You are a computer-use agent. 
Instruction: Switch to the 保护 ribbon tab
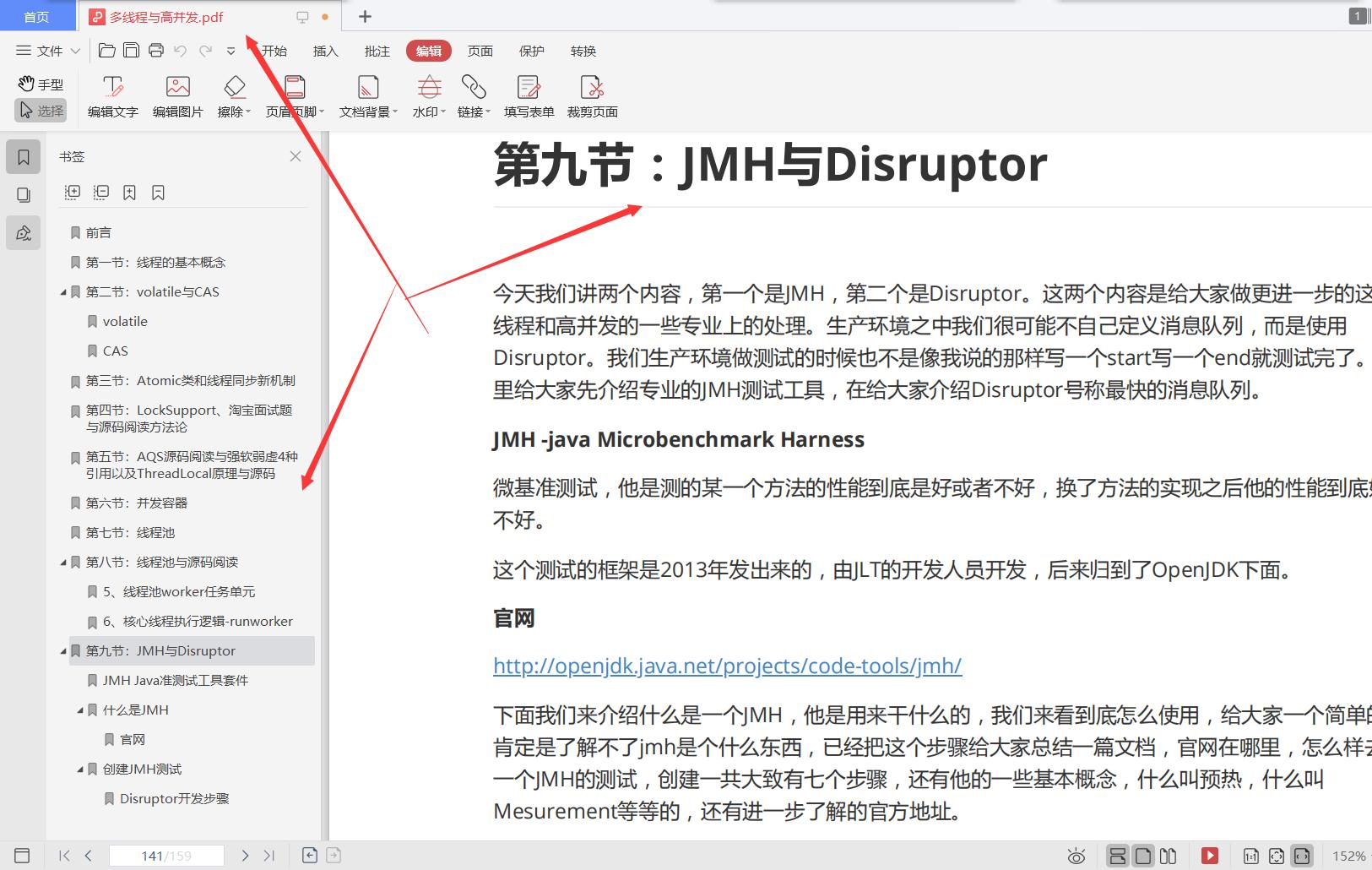531,51
